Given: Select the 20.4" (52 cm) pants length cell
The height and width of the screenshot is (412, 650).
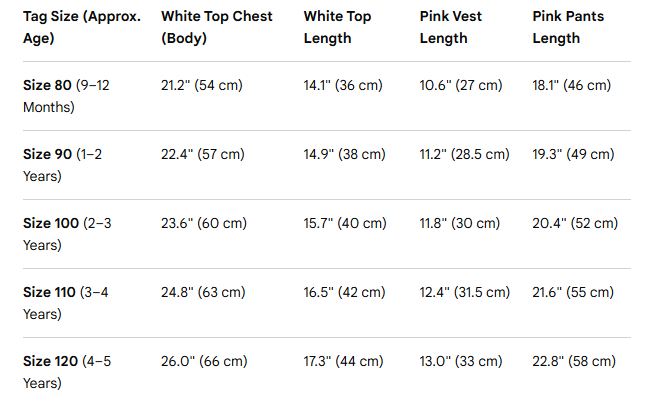Looking at the screenshot, I should coord(575,223).
